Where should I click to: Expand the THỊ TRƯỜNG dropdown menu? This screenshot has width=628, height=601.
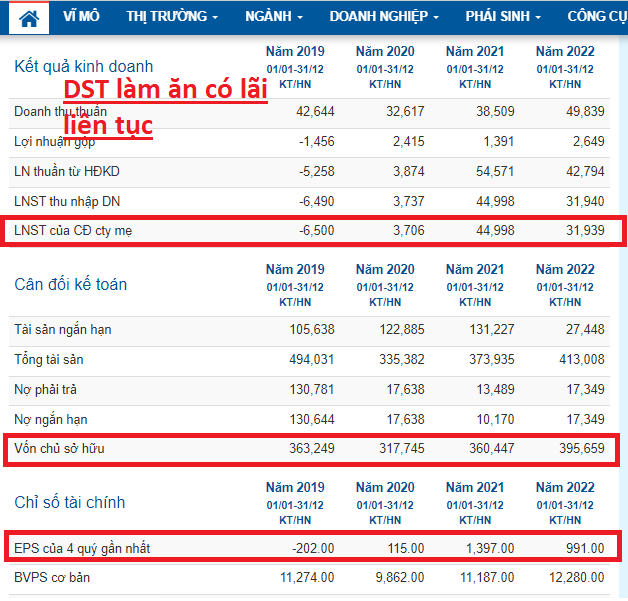(172, 16)
